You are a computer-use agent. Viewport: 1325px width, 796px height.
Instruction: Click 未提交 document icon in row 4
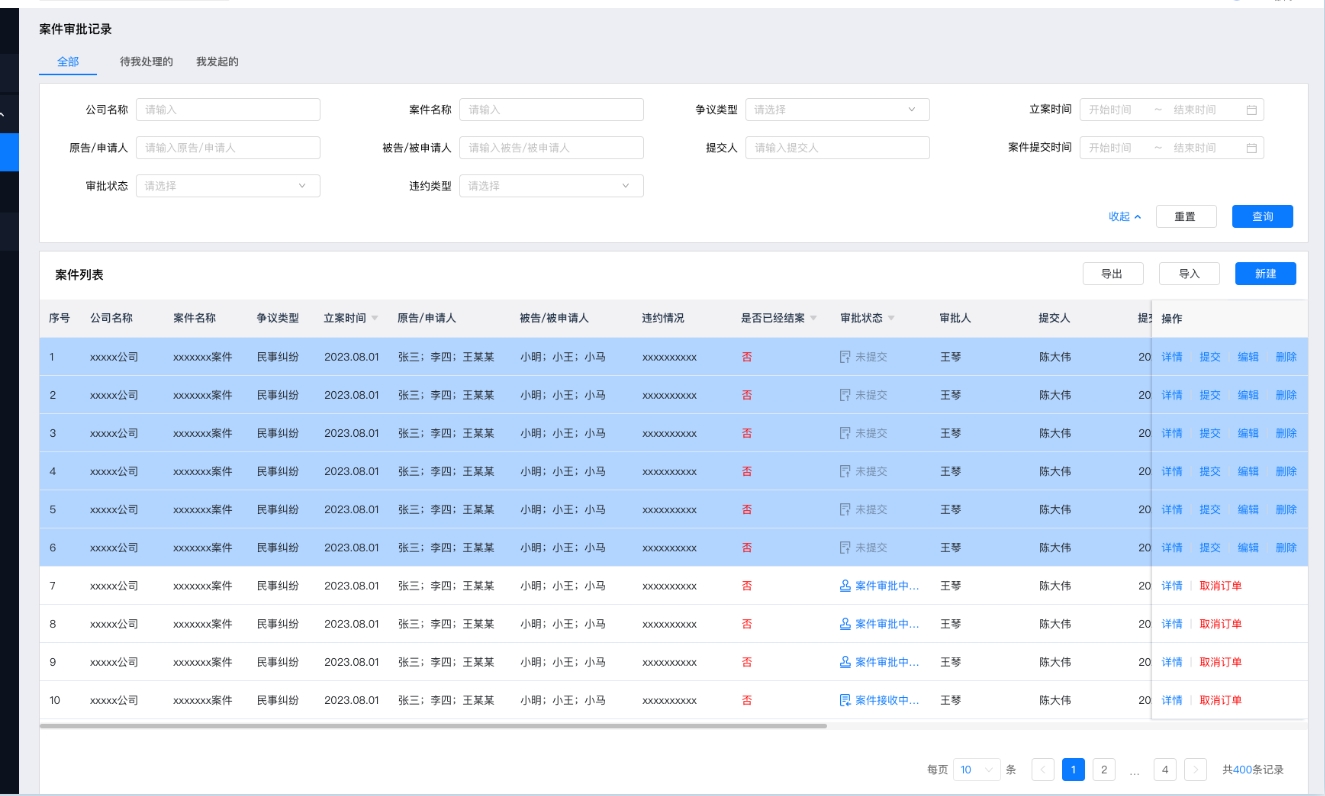point(845,471)
